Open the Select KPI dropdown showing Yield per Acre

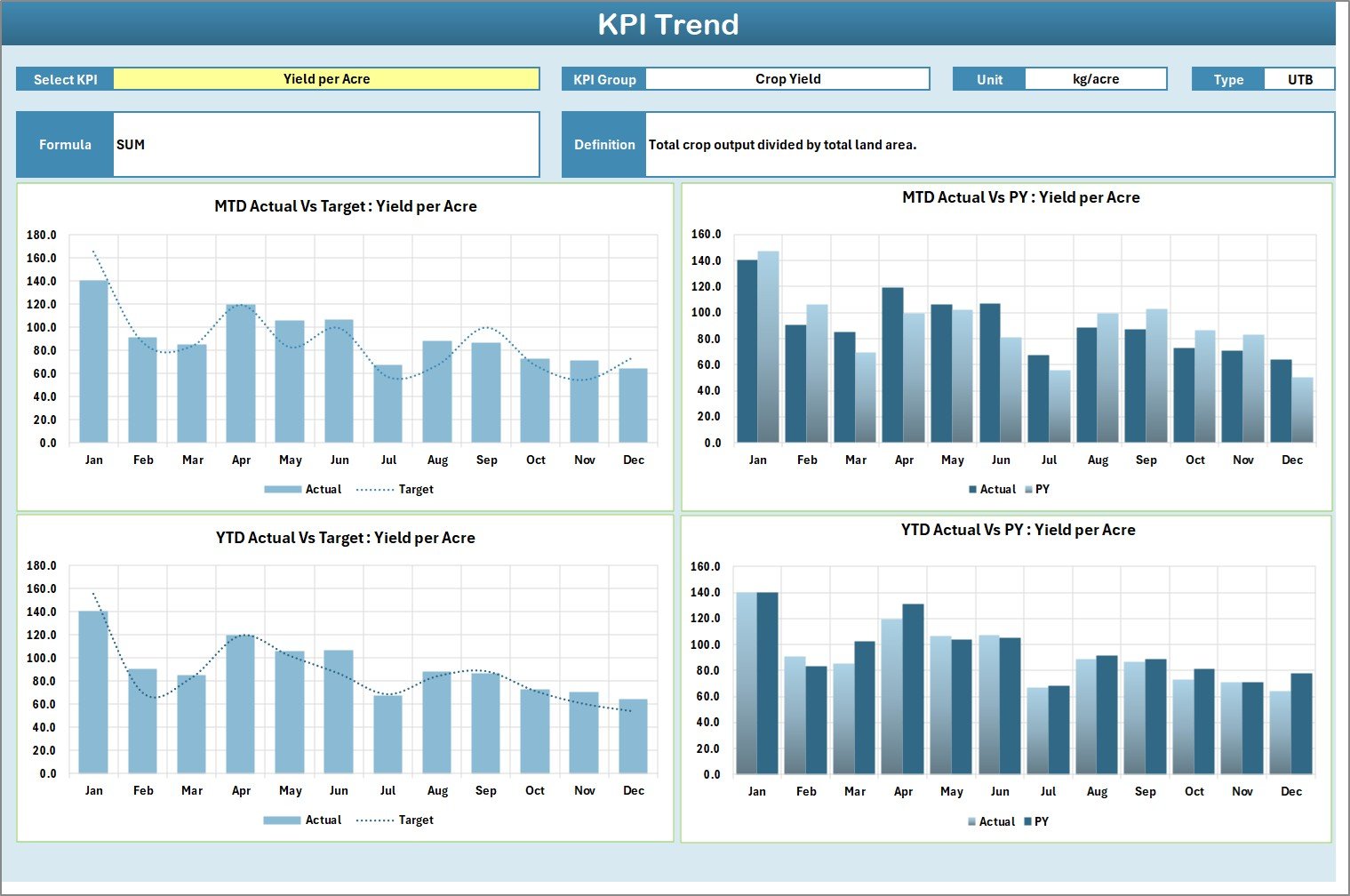pyautogui.click(x=326, y=78)
